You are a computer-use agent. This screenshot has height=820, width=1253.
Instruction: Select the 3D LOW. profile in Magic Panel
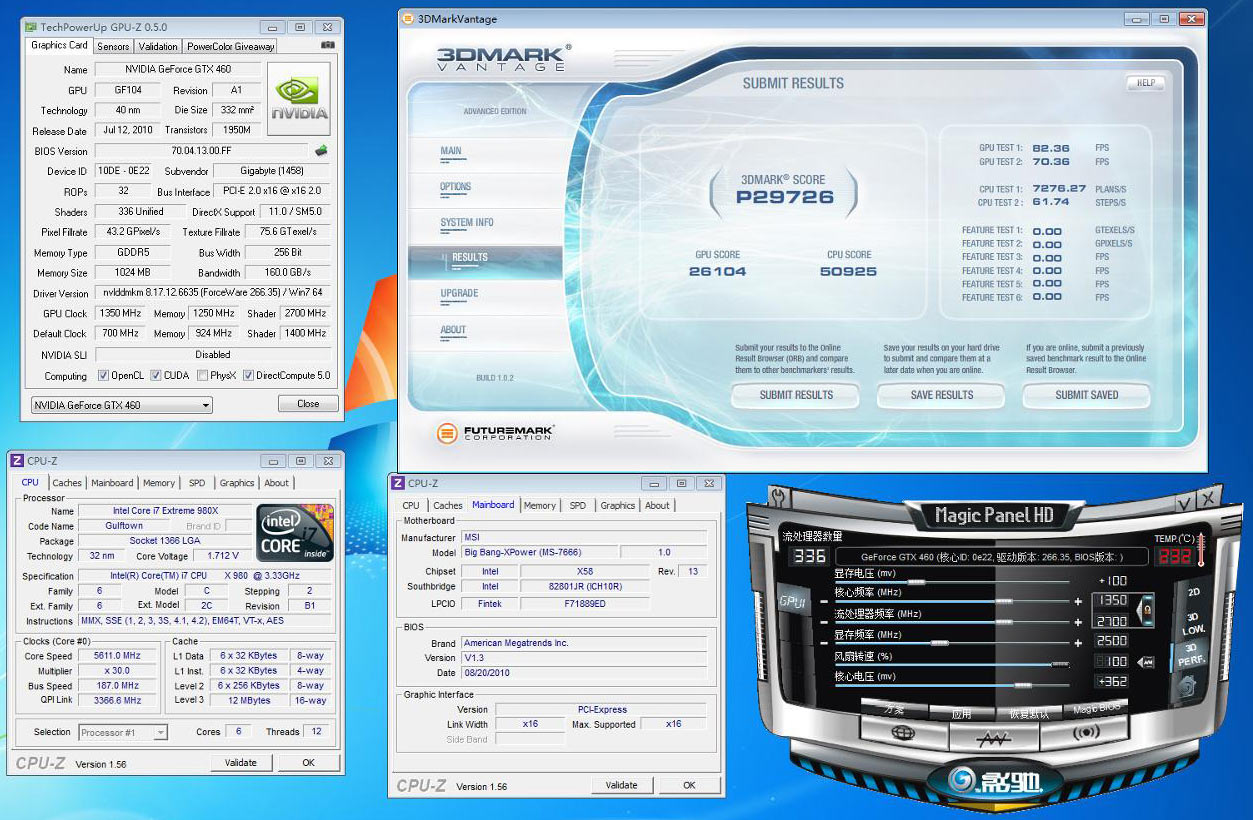tap(1193, 624)
